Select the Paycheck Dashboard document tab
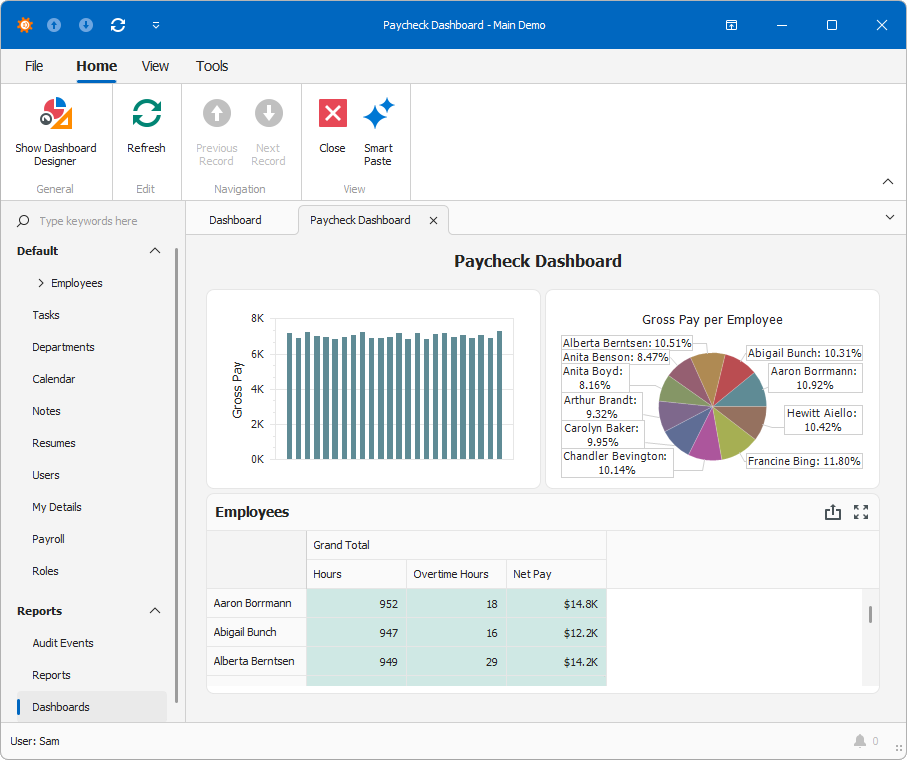This screenshot has height=760, width=907. pos(360,220)
